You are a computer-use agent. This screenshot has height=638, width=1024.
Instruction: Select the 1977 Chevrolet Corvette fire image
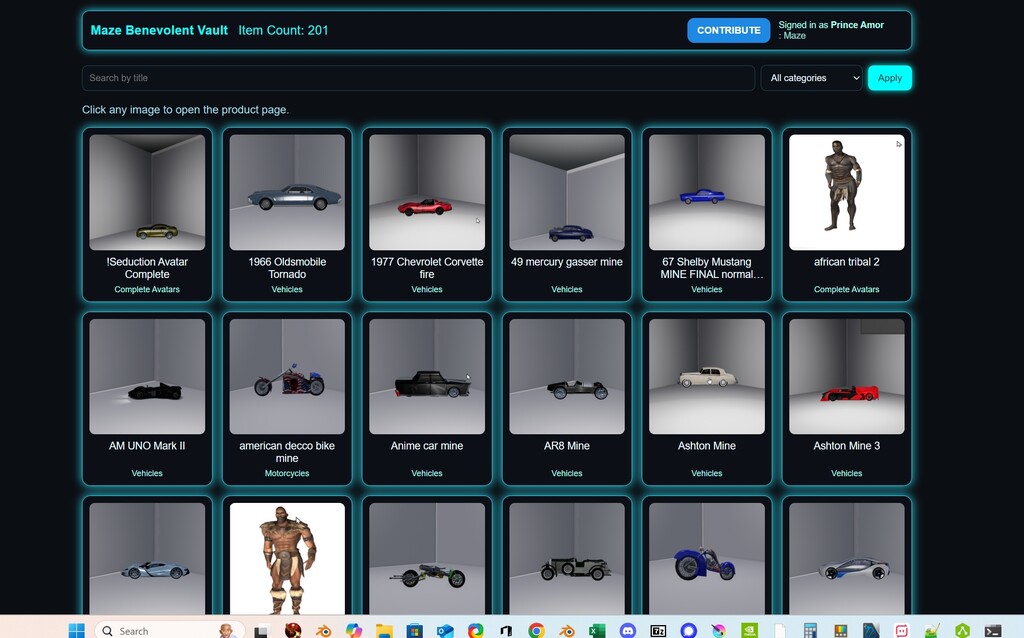click(x=427, y=192)
